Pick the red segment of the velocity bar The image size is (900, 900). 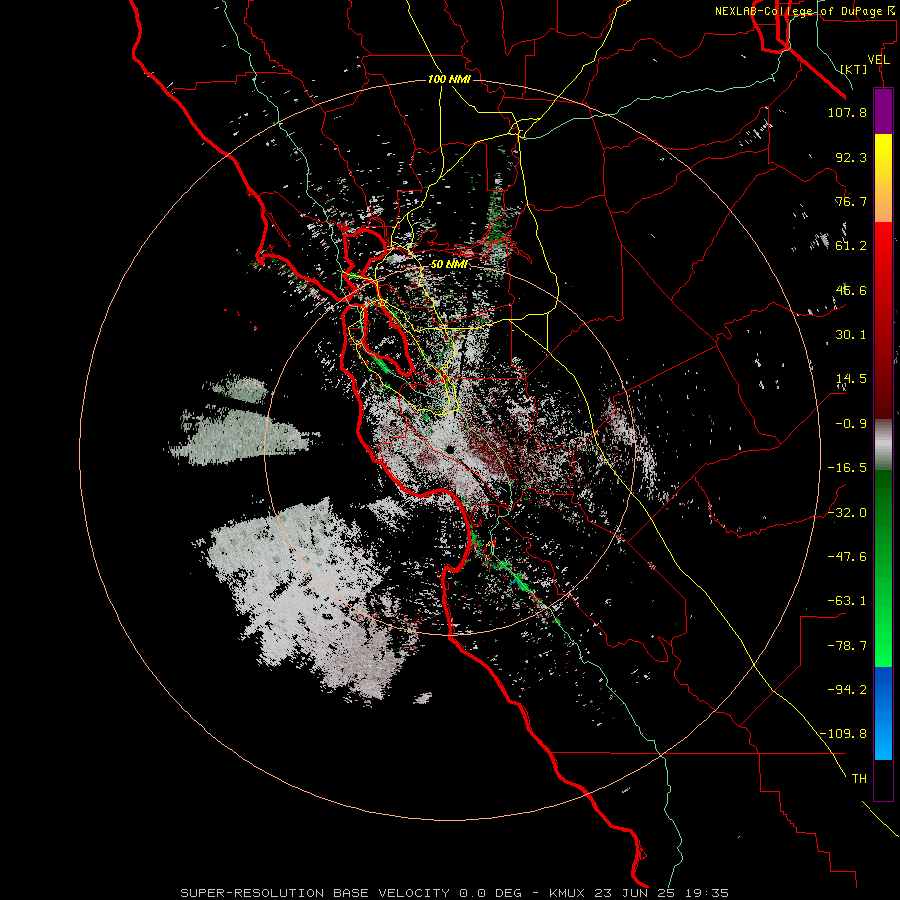point(883,320)
